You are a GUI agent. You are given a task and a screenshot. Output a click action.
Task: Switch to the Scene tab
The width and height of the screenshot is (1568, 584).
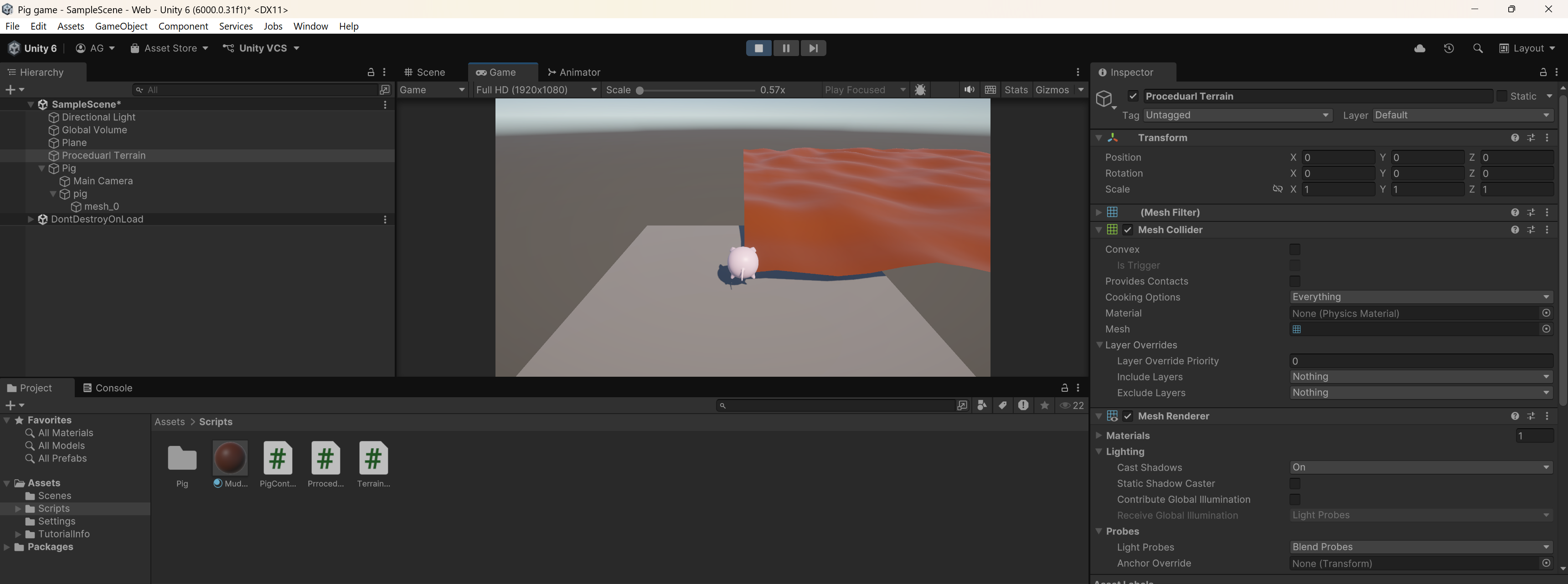425,72
